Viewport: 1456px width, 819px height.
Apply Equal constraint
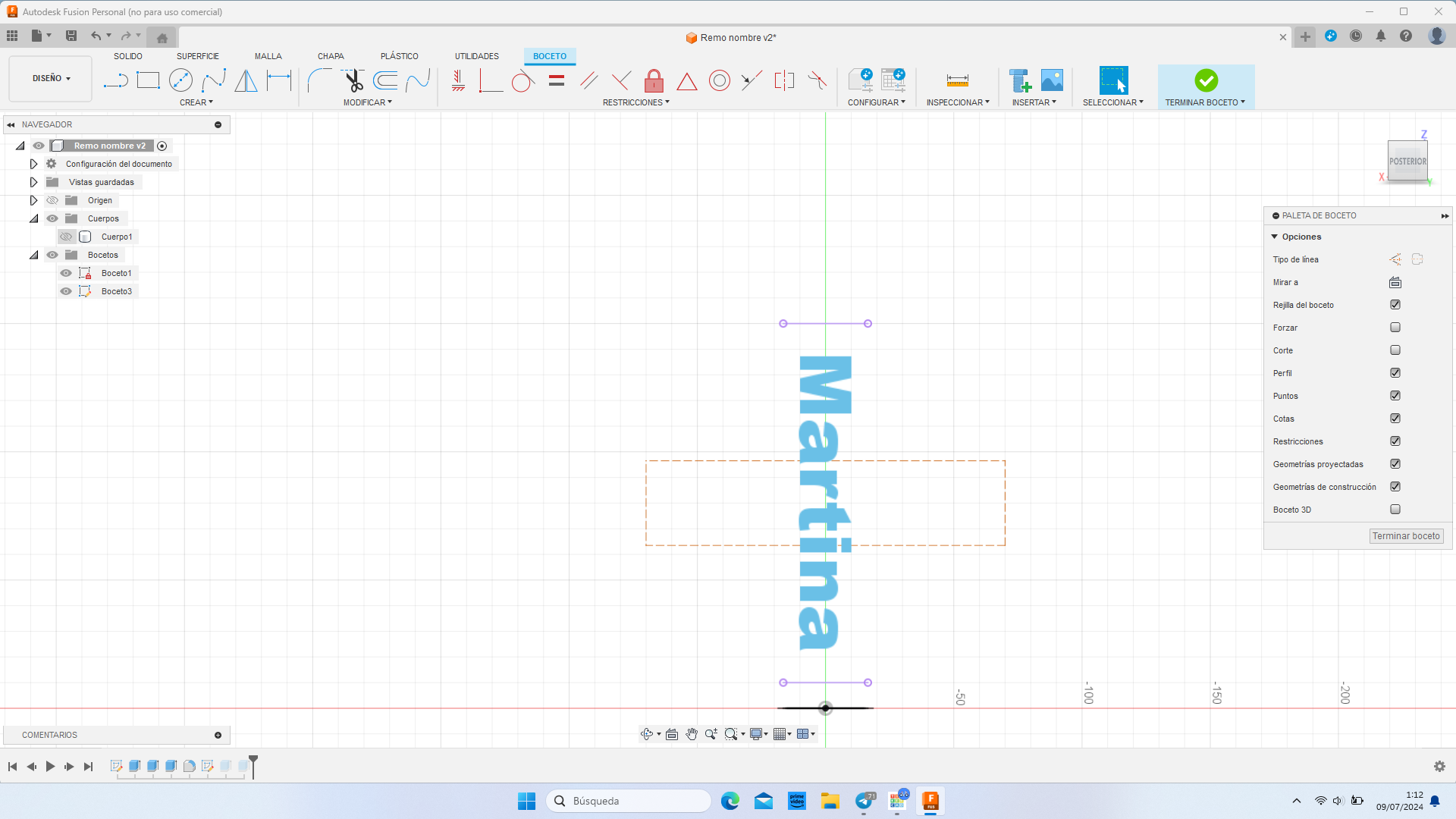coord(556,80)
